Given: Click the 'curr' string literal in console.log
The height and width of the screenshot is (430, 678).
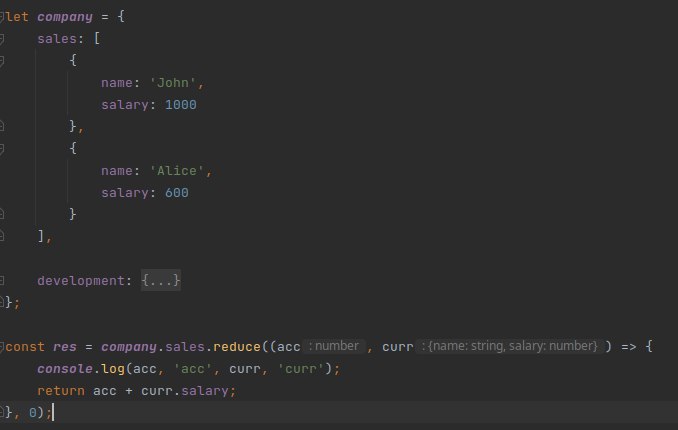Looking at the screenshot, I should pos(301,369).
